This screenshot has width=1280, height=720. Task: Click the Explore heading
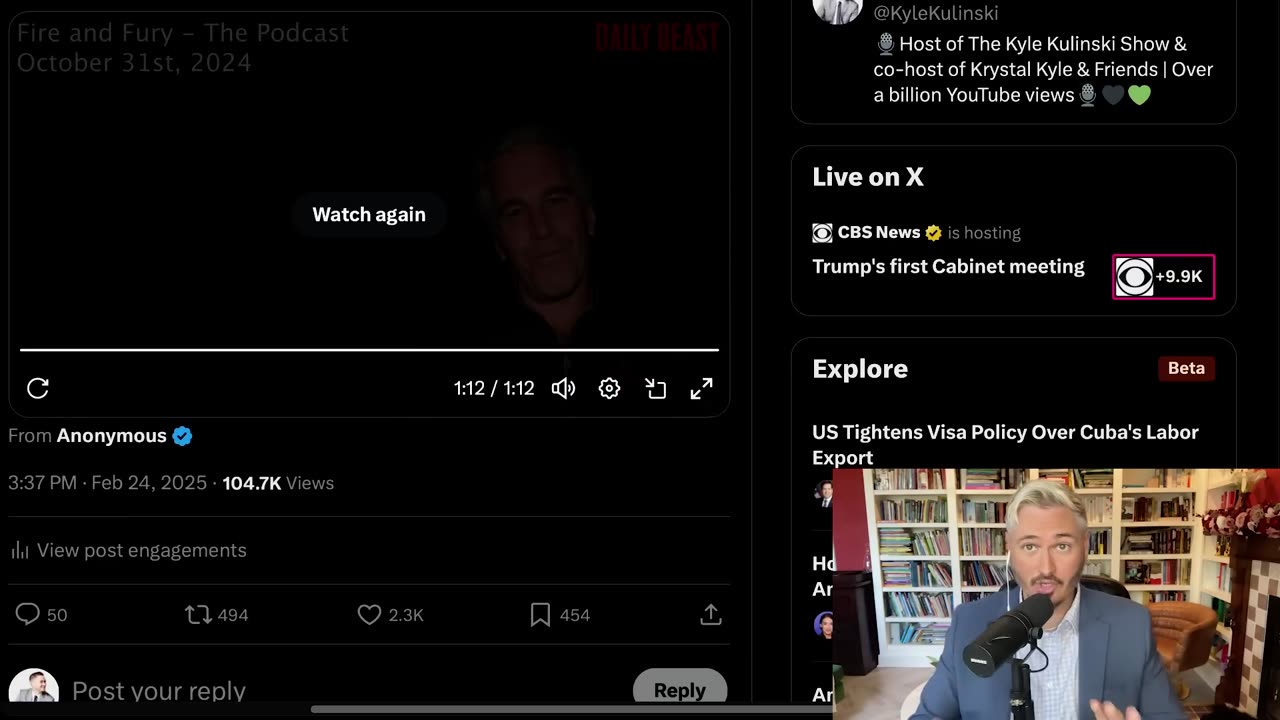(860, 369)
